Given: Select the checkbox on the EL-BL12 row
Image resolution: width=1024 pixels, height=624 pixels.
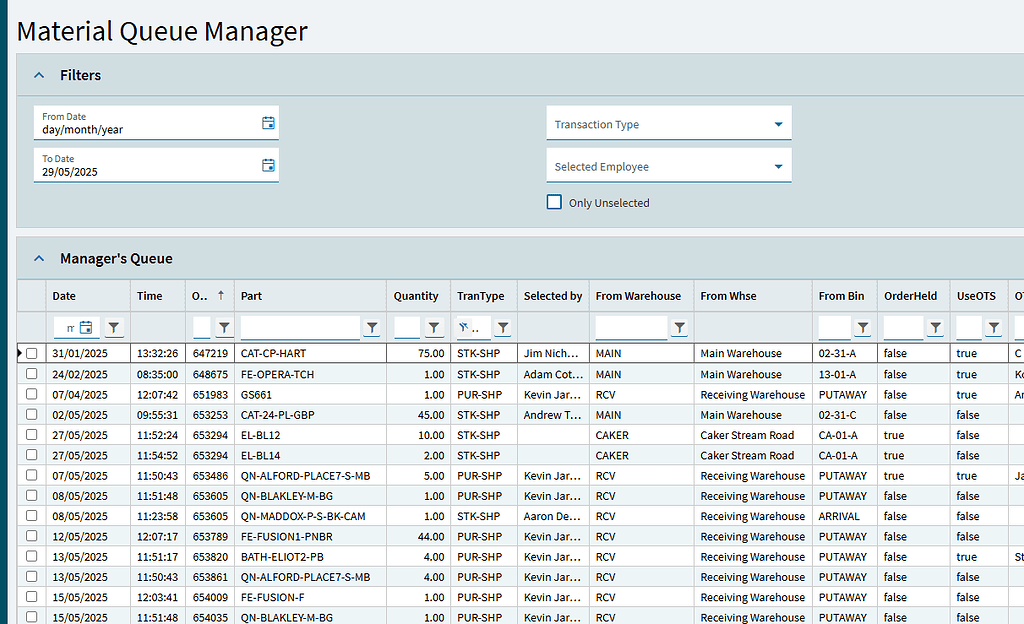Looking at the screenshot, I should (x=32, y=435).
